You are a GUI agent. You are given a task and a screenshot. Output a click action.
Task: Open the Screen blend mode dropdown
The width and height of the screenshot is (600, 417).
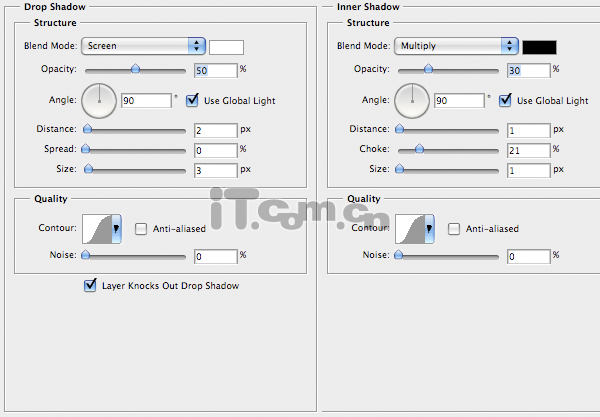coord(144,46)
